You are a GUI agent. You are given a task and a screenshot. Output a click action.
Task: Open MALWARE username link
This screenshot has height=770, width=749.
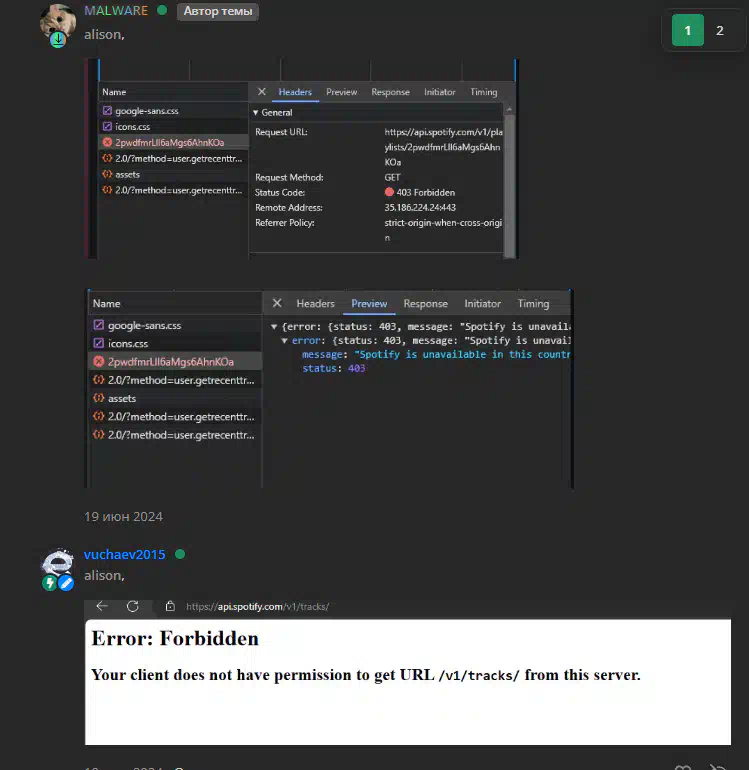click(x=116, y=11)
